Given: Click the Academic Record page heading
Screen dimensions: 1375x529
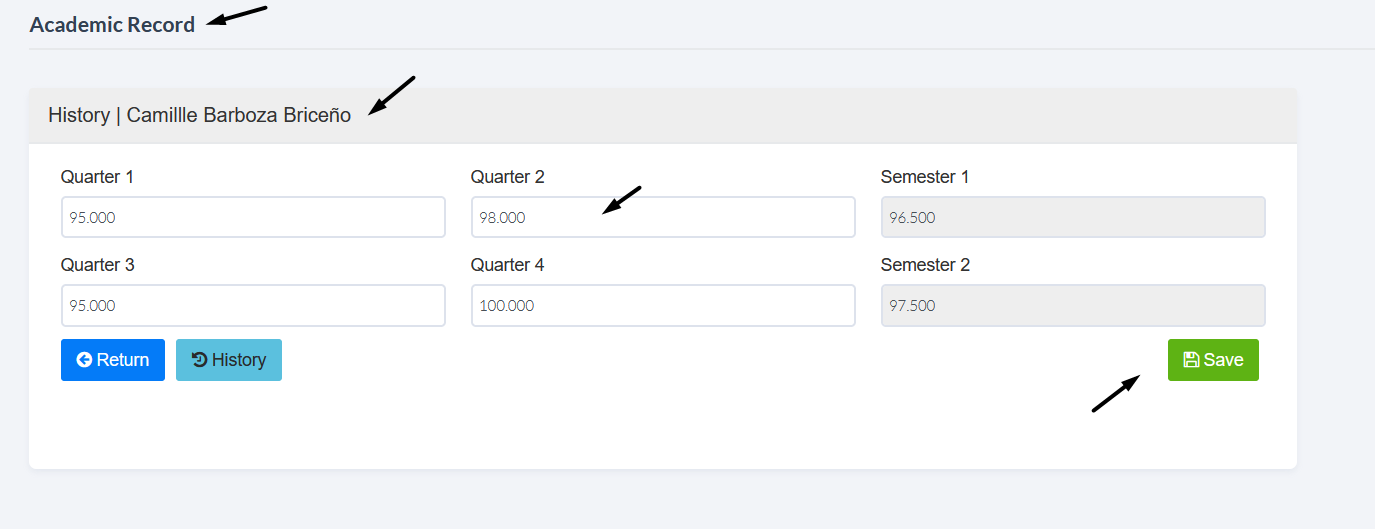Looking at the screenshot, I should (x=112, y=25).
